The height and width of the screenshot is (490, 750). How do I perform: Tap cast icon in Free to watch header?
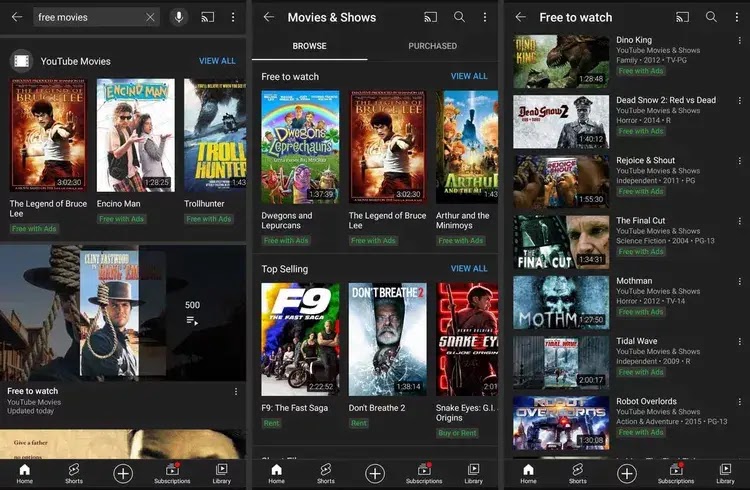tap(683, 17)
